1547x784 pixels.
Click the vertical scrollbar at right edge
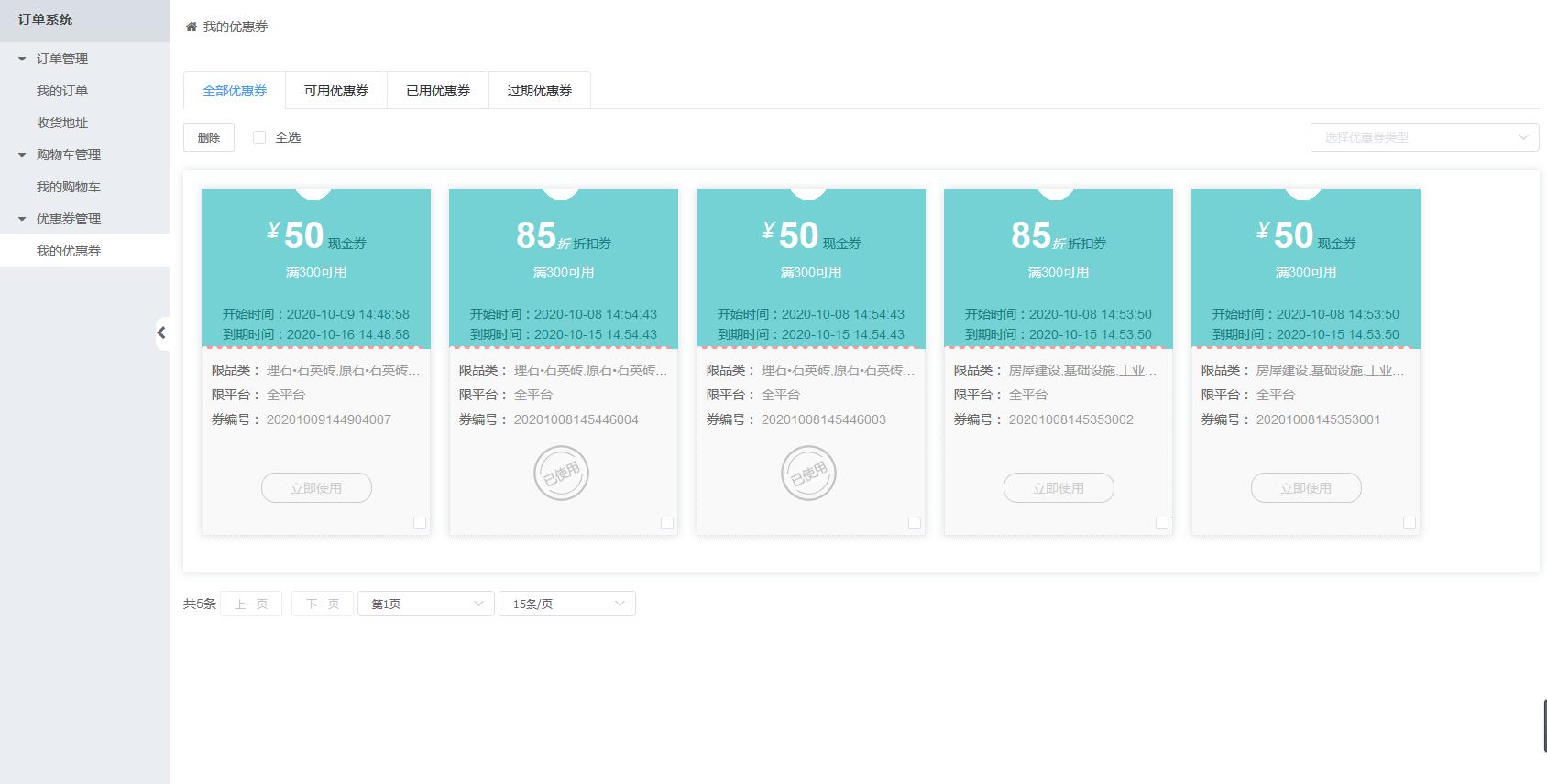(x=1544, y=726)
